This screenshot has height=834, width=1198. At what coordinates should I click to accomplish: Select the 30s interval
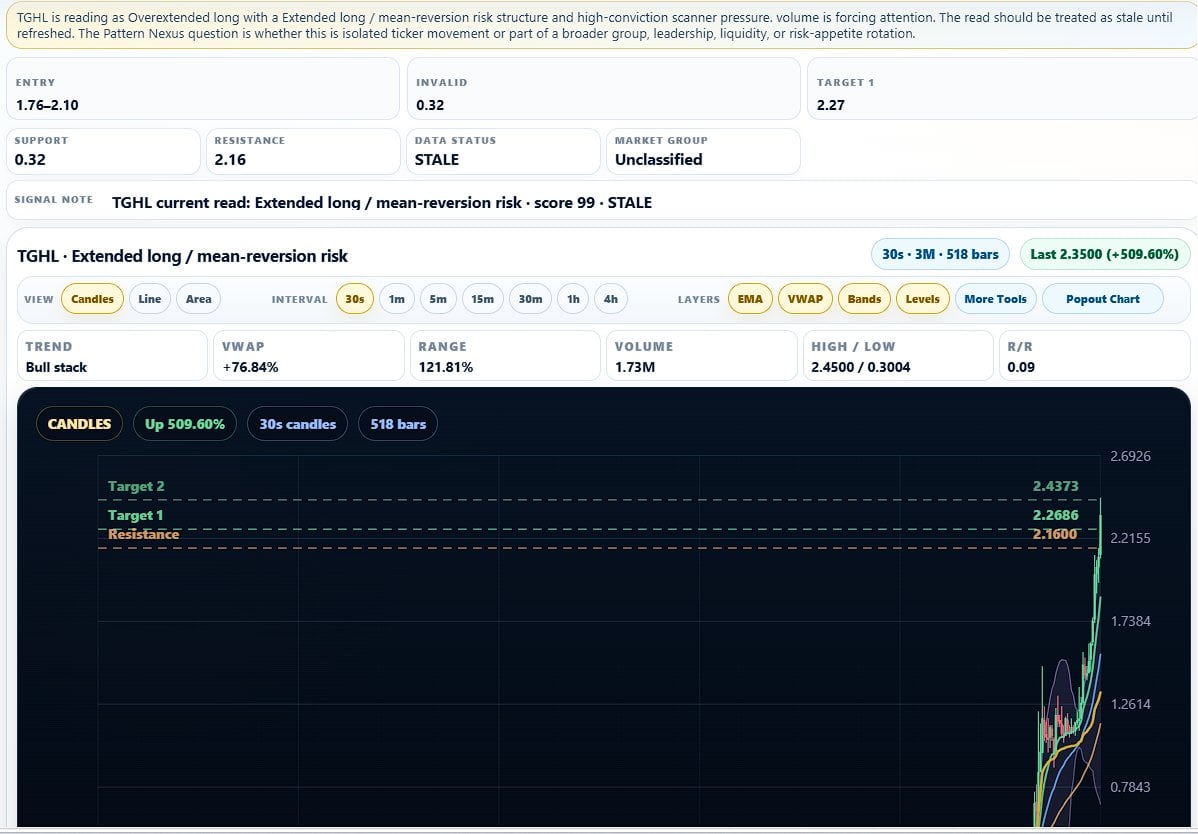pos(355,299)
